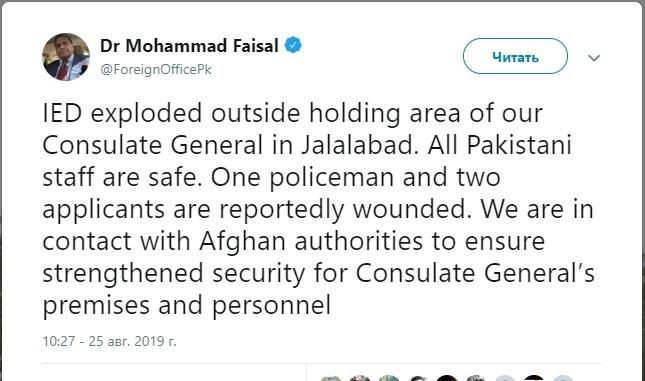The height and width of the screenshot is (381, 645).
Task: Click the phrase Afghan authorities in the tweet
Action: pyautogui.click(x=311, y=241)
